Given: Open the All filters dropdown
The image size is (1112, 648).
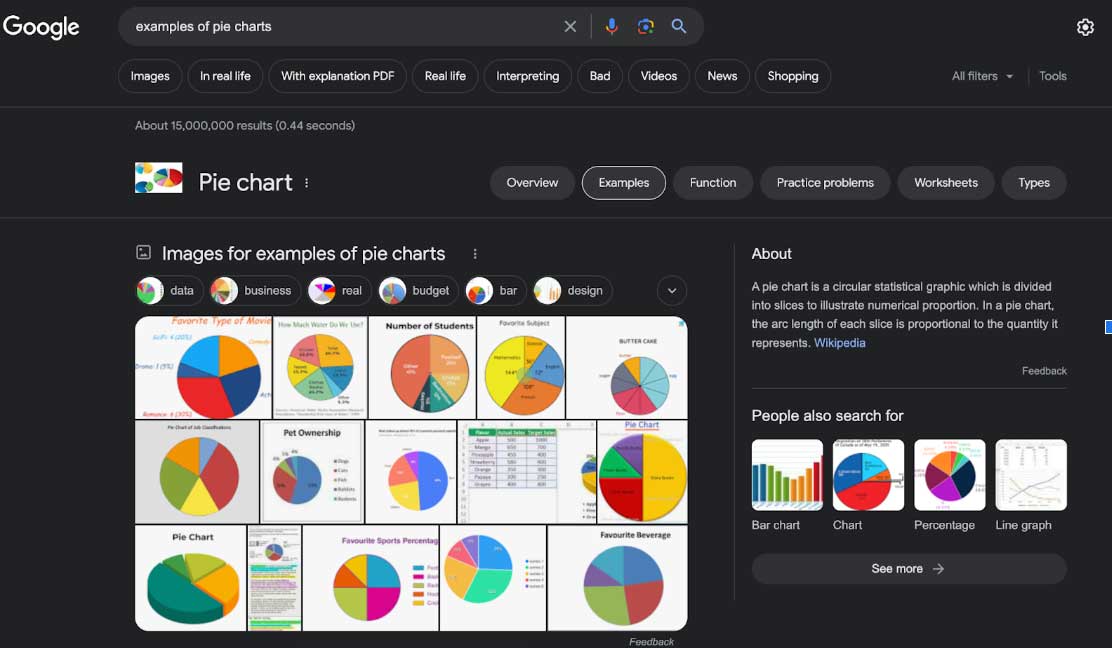Looking at the screenshot, I should [982, 76].
